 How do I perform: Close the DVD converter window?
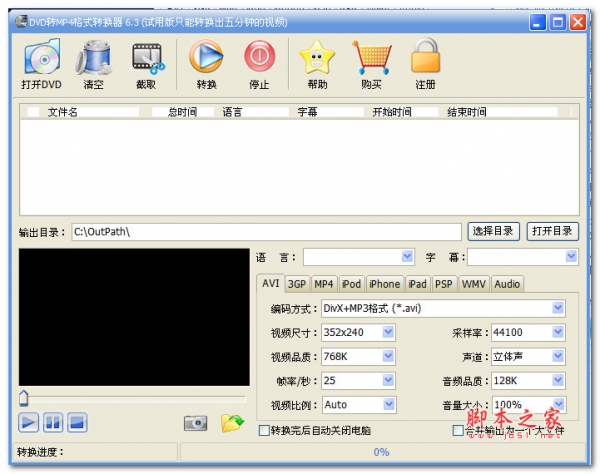[x=578, y=22]
